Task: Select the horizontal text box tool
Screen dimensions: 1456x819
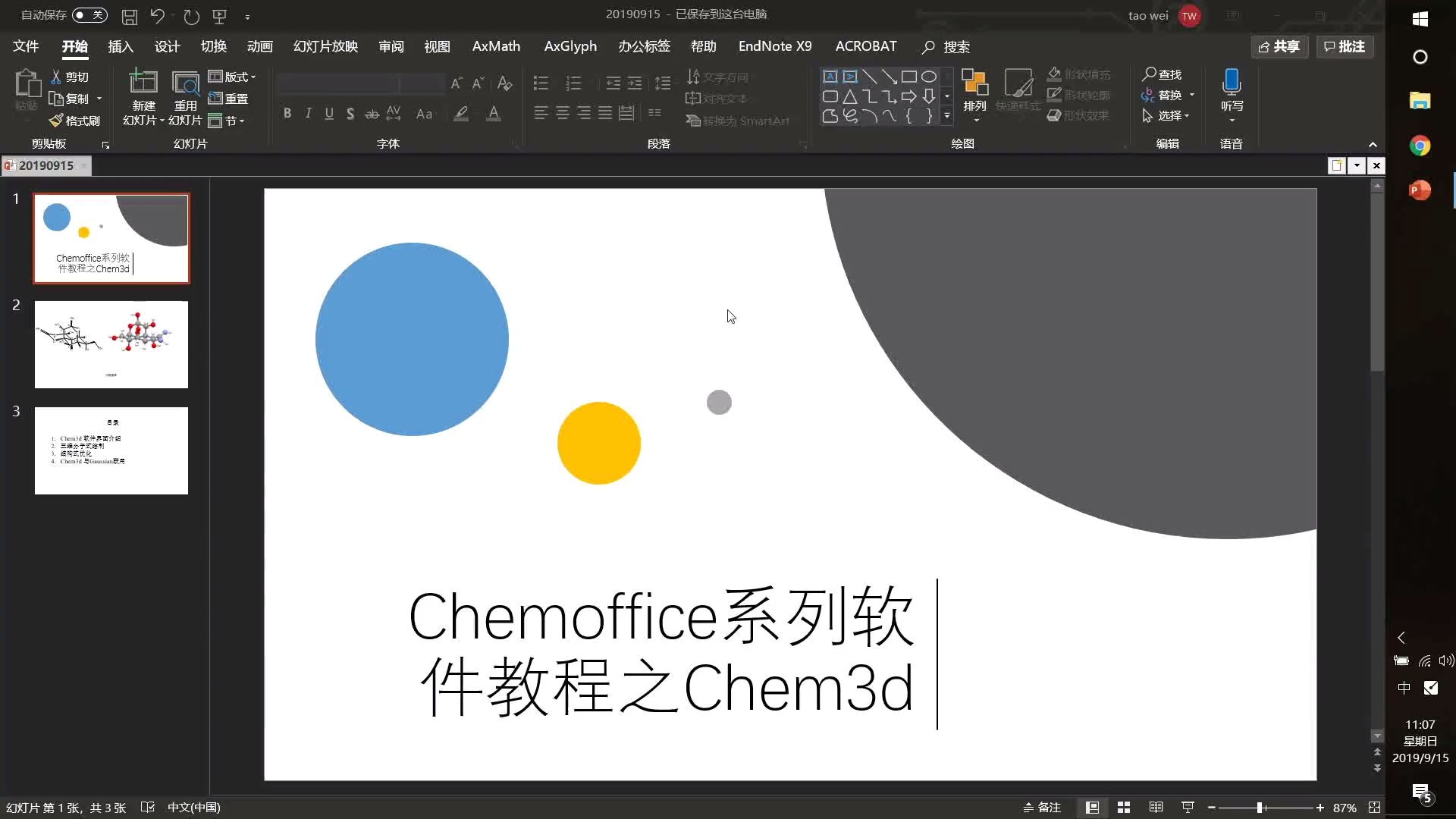Action: 830,76
